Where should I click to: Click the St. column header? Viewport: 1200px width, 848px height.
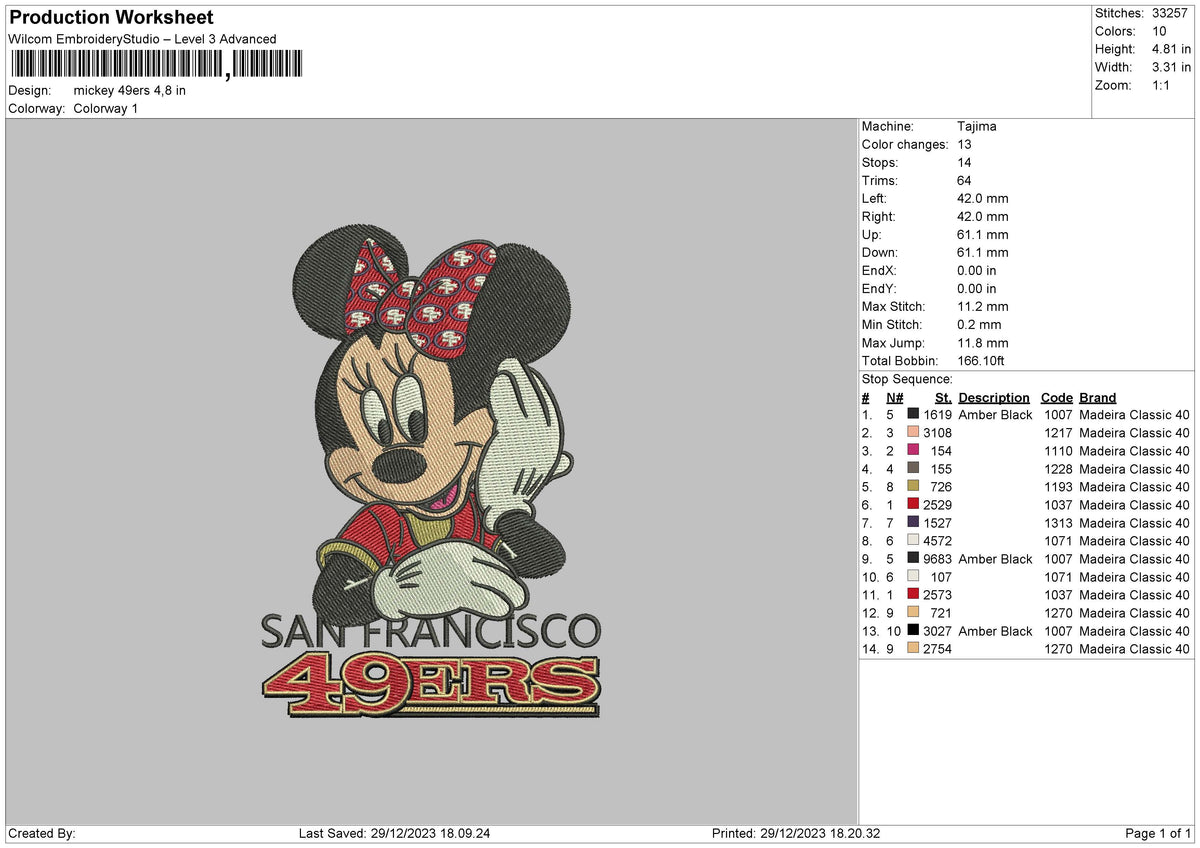tap(943, 398)
